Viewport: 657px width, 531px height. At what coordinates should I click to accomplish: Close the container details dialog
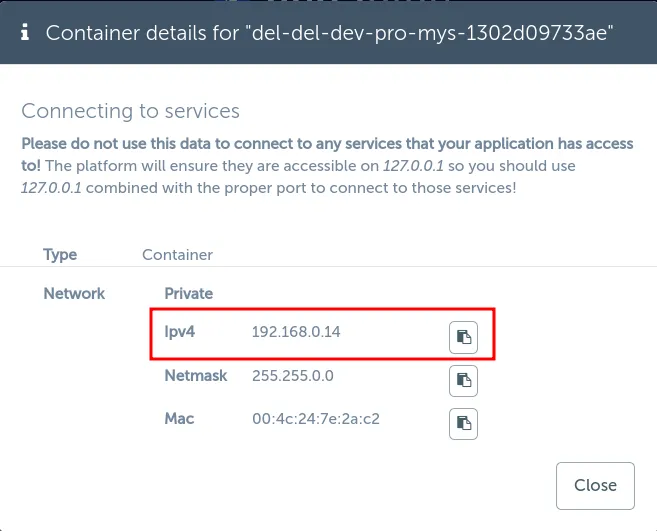pyautogui.click(x=595, y=485)
